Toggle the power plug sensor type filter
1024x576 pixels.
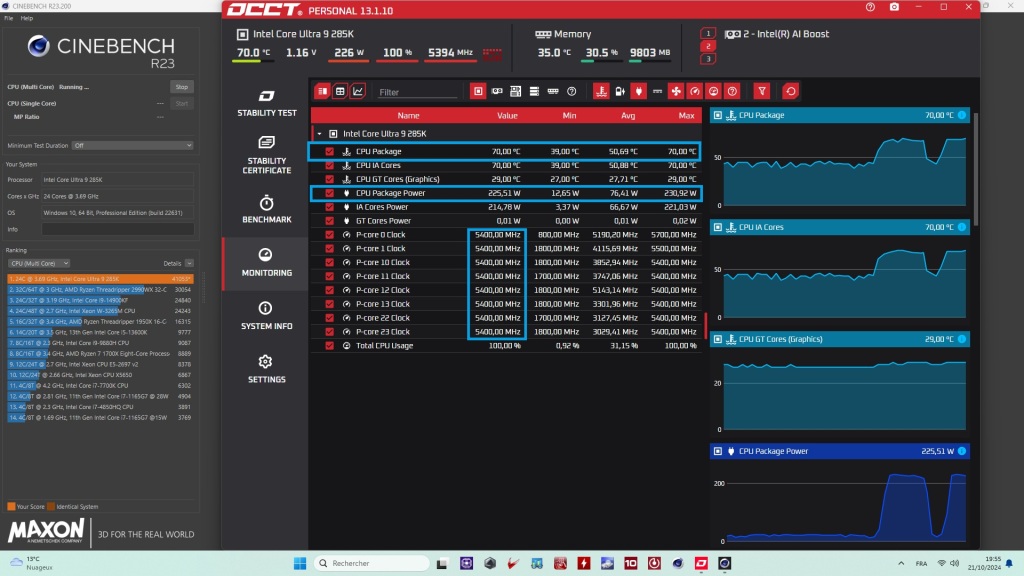[x=639, y=91]
